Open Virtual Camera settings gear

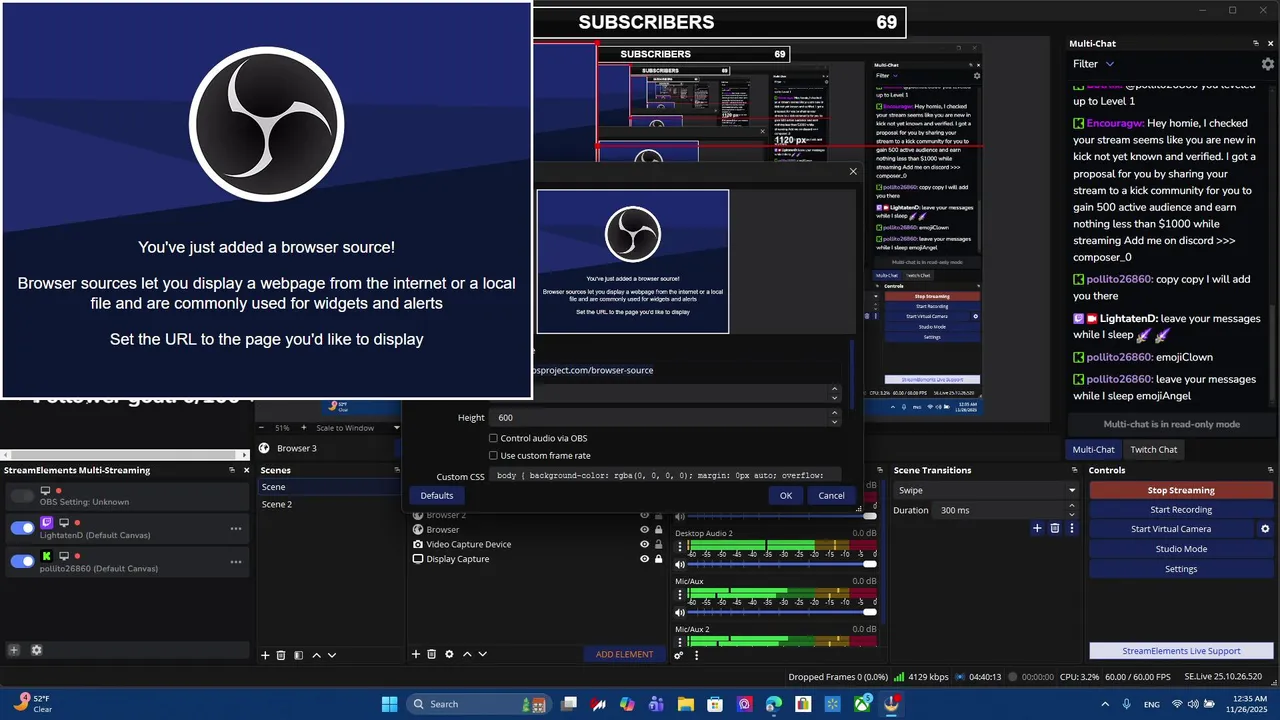1265,529
